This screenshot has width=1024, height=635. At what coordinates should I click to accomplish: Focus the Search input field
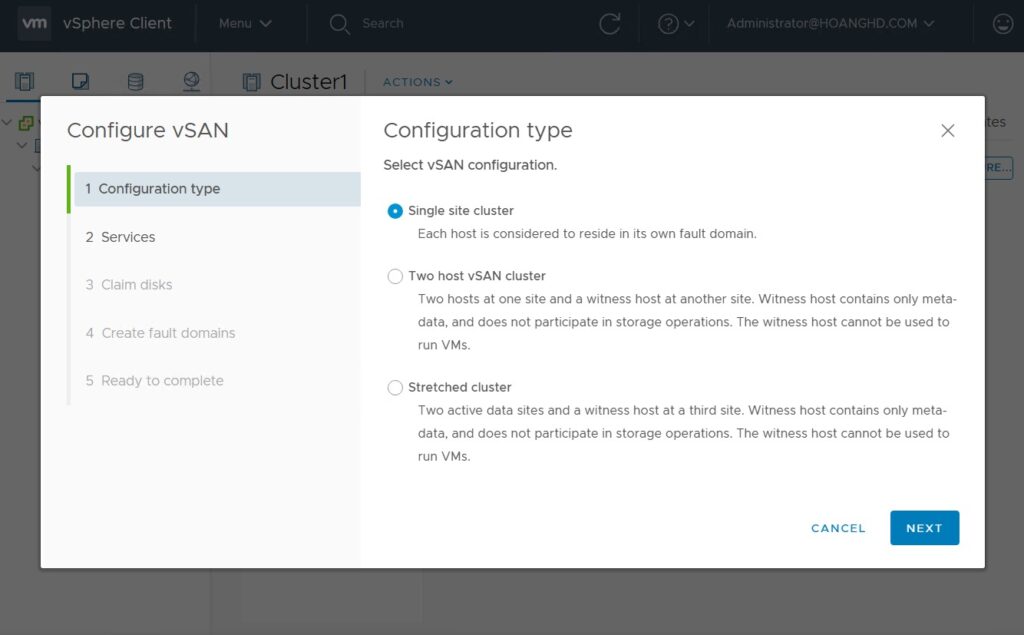pos(383,24)
